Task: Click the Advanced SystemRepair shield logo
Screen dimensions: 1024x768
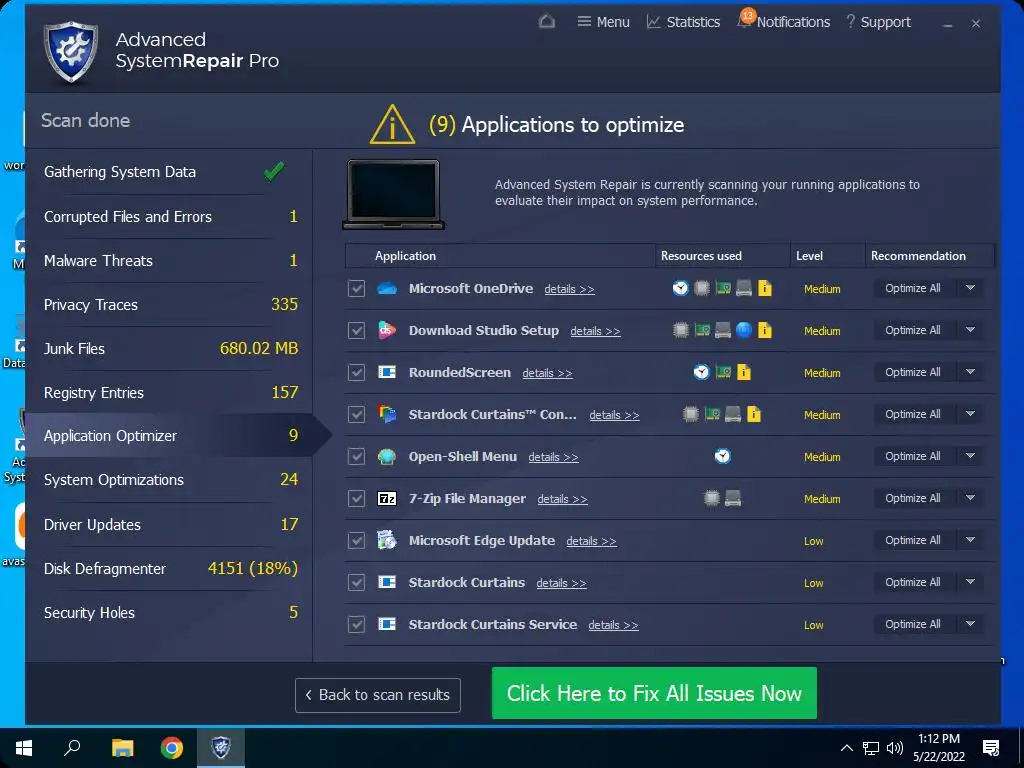Action: click(x=71, y=52)
